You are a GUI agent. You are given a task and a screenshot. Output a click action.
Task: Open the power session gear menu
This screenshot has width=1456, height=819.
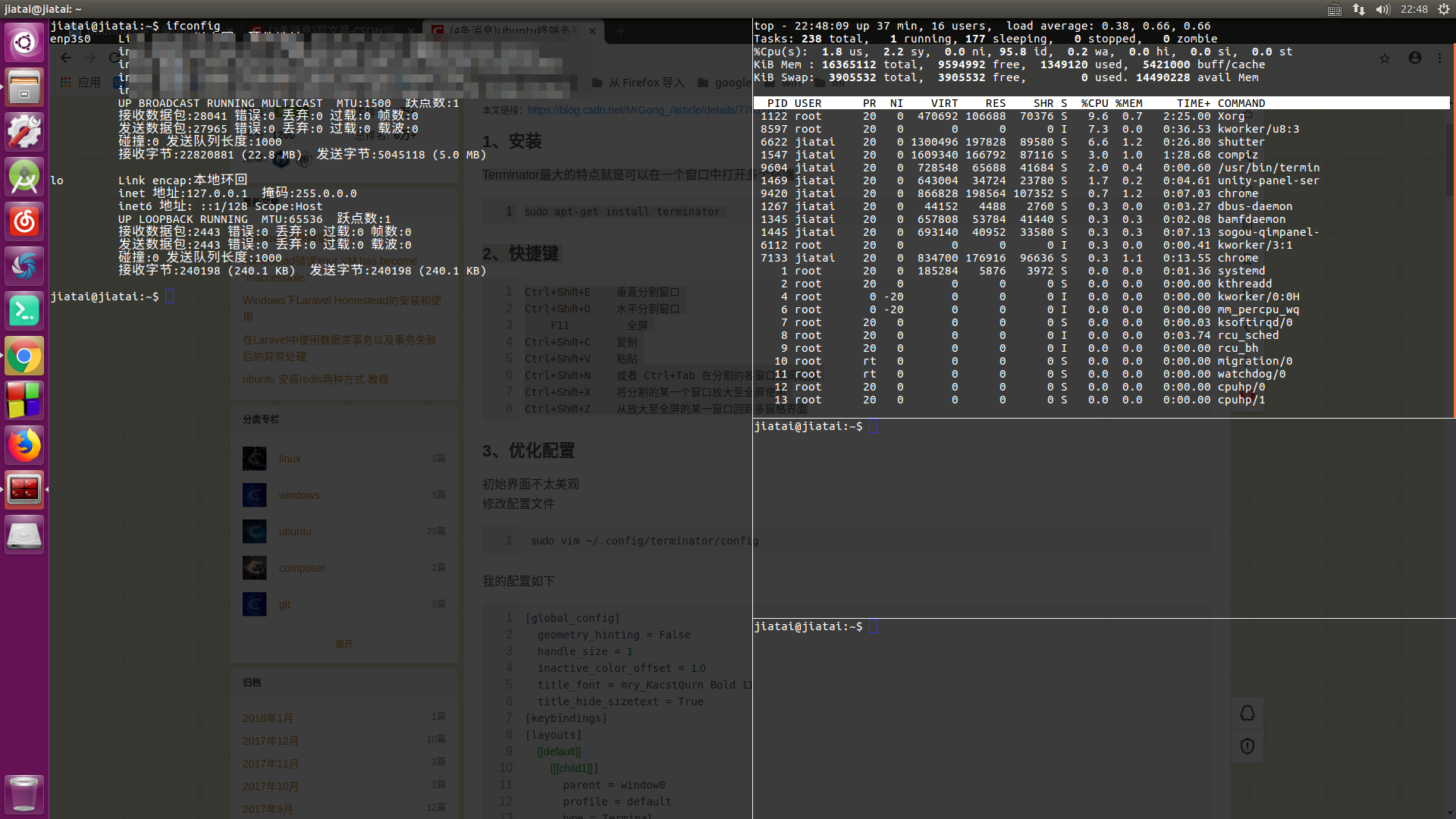click(x=1443, y=9)
